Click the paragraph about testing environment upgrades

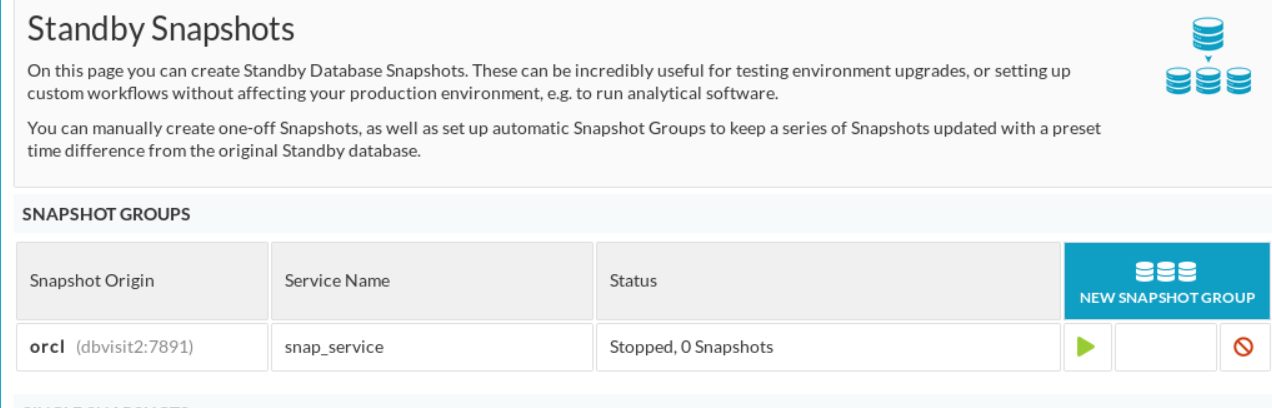click(555, 83)
